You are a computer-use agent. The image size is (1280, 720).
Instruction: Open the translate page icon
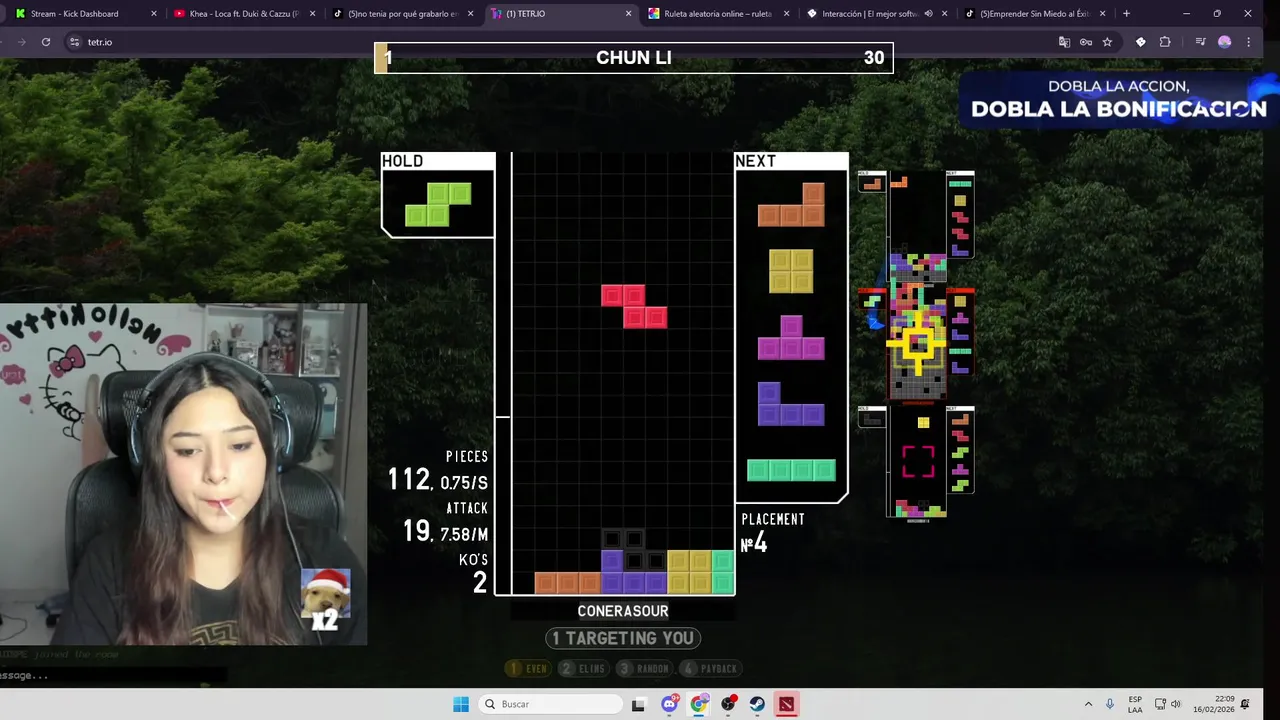pyautogui.click(x=1064, y=42)
